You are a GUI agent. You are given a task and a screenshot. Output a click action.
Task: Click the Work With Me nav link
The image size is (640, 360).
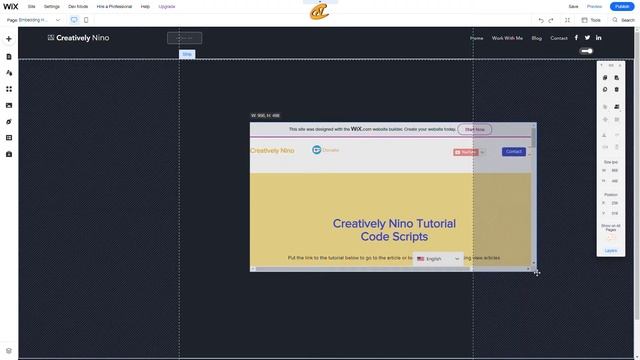[x=507, y=38]
